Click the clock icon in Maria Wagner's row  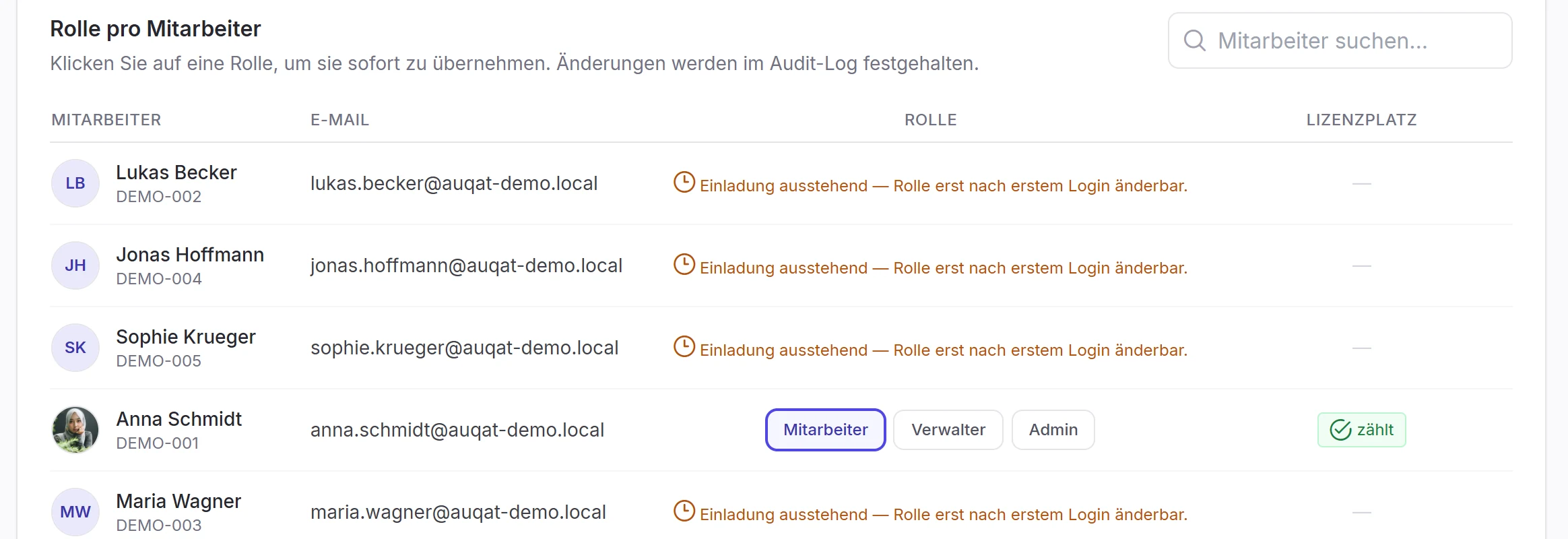(x=684, y=511)
